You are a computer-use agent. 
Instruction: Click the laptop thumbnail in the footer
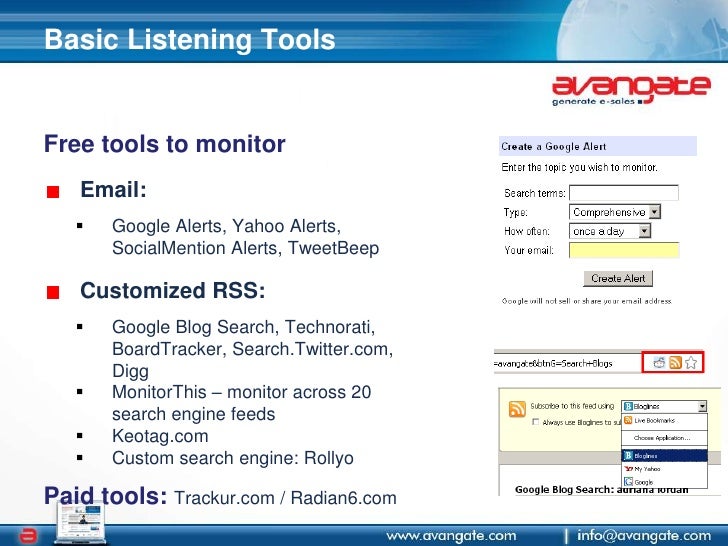[x=80, y=523]
